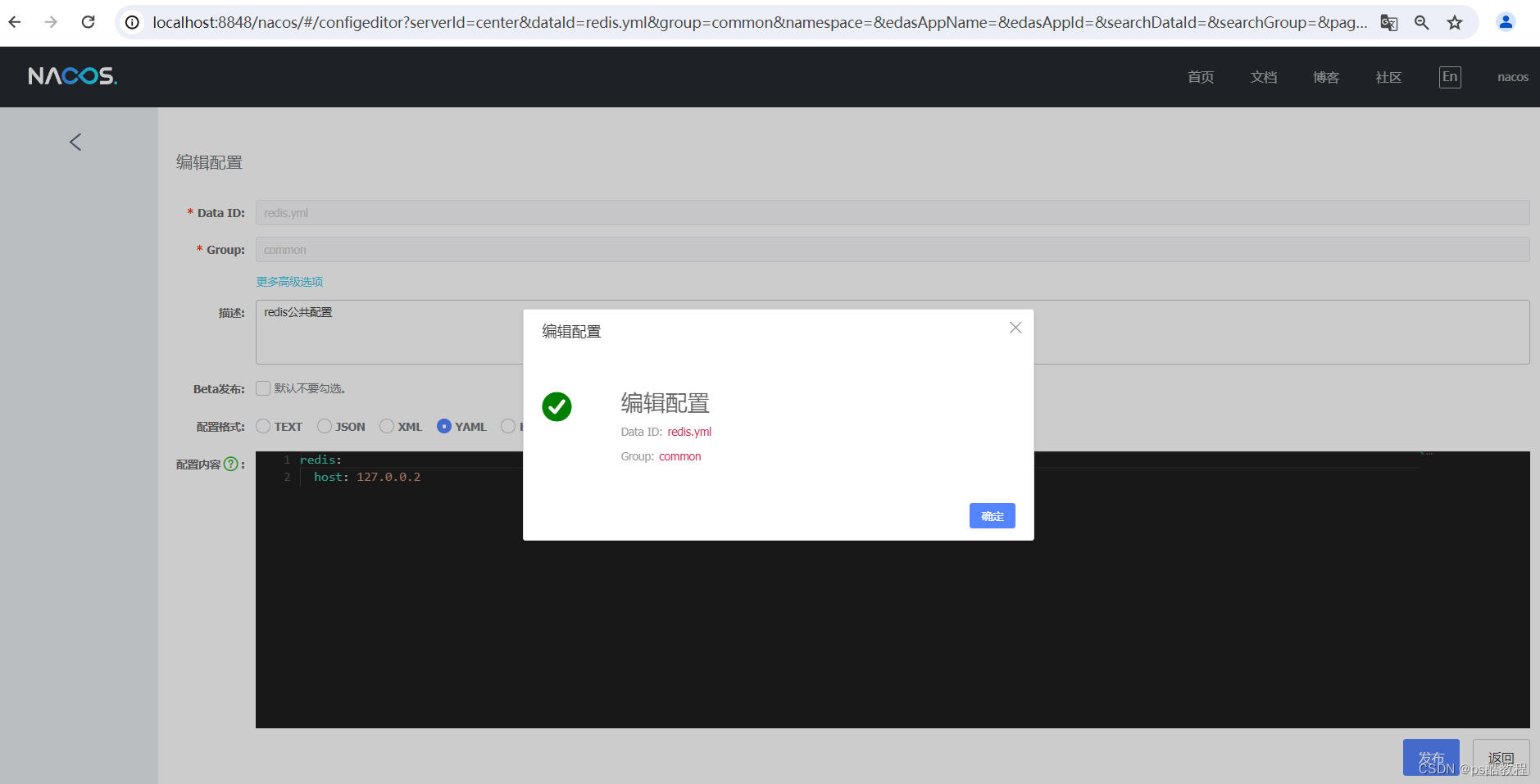Click code line host: 127.0.0.2
1540x784 pixels.
[367, 477]
